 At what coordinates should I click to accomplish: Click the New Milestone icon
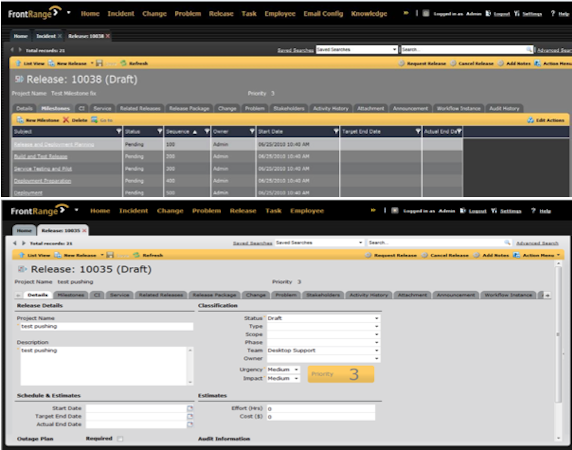point(20,120)
